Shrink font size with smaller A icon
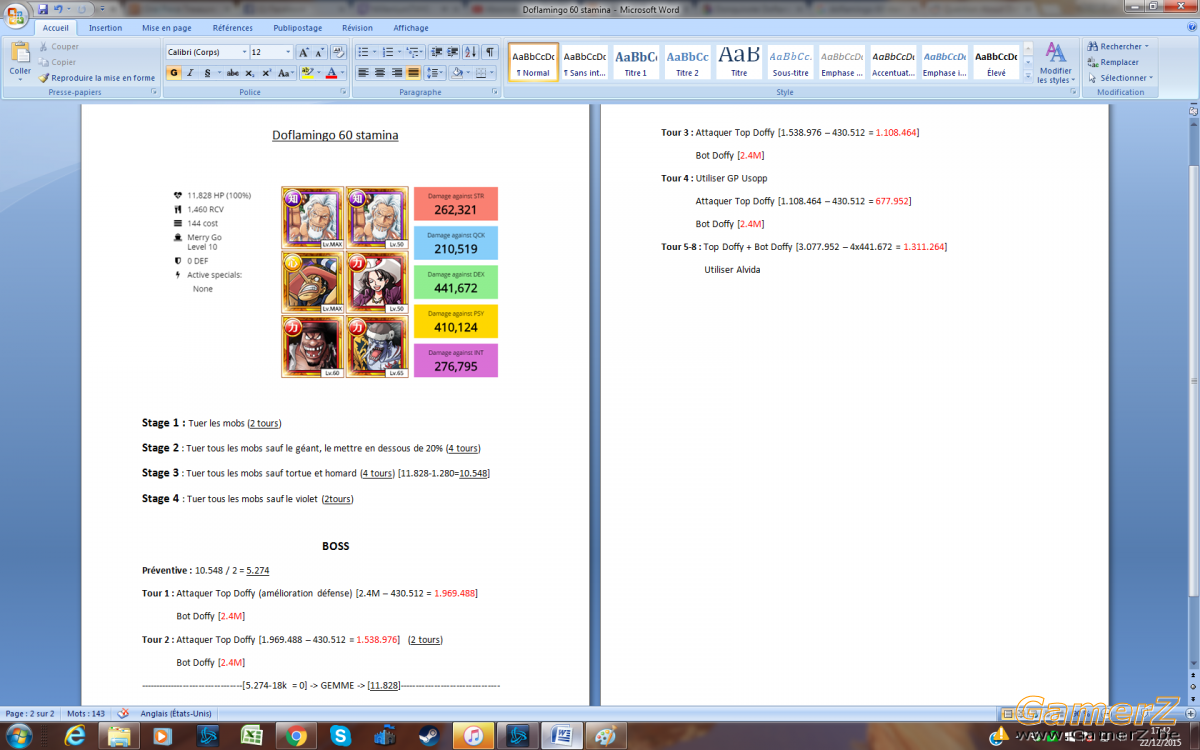 [x=320, y=52]
